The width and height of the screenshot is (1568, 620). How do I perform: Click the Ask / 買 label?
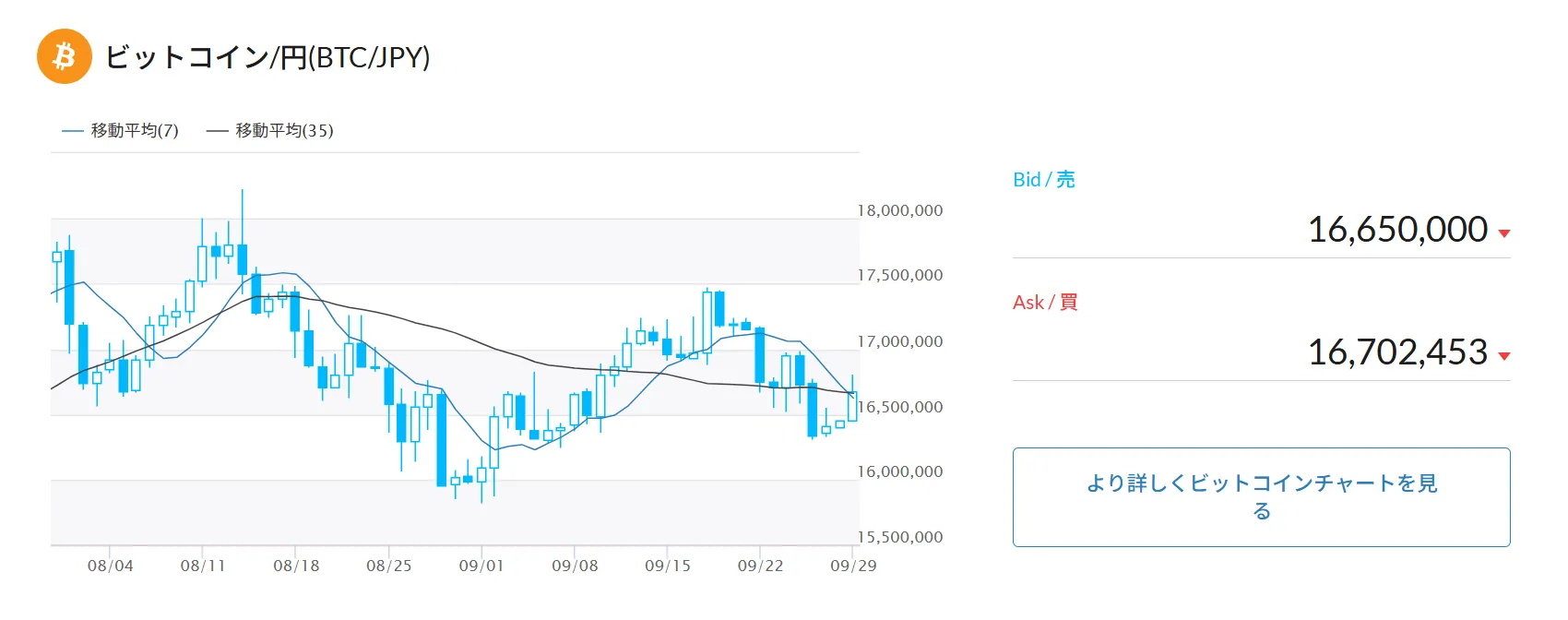click(x=1045, y=303)
